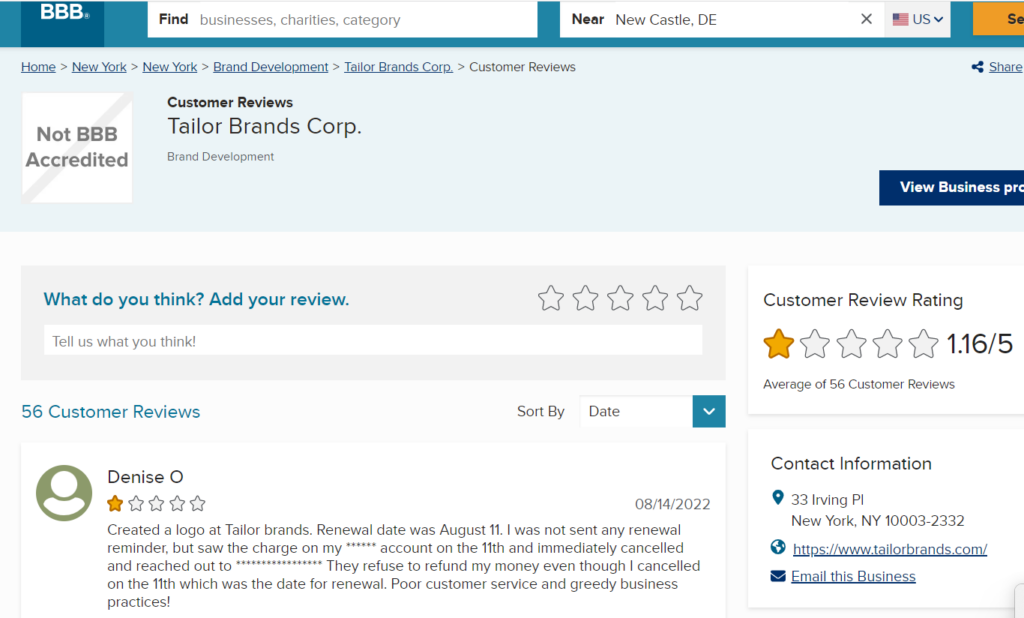Screen dimensions: 1024x618
Task: Click the Customer Review Rating heading
Action: tap(863, 300)
